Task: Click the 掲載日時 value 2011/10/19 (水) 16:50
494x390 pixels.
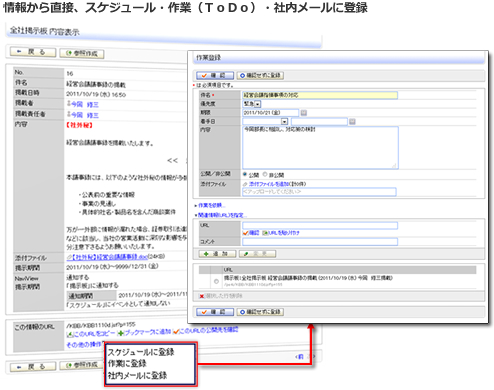Action: (x=96, y=95)
